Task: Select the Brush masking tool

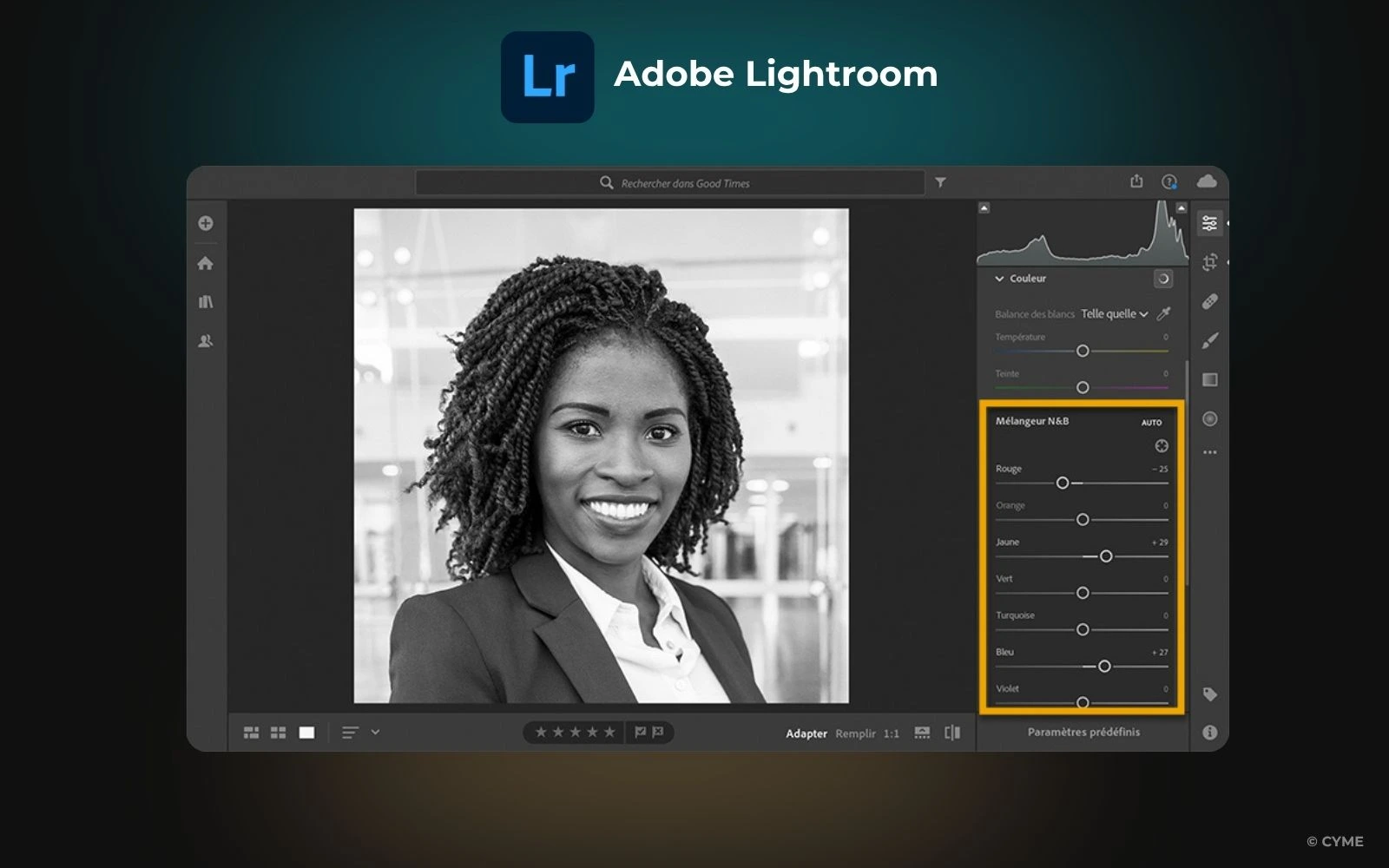Action: pos(1209,340)
